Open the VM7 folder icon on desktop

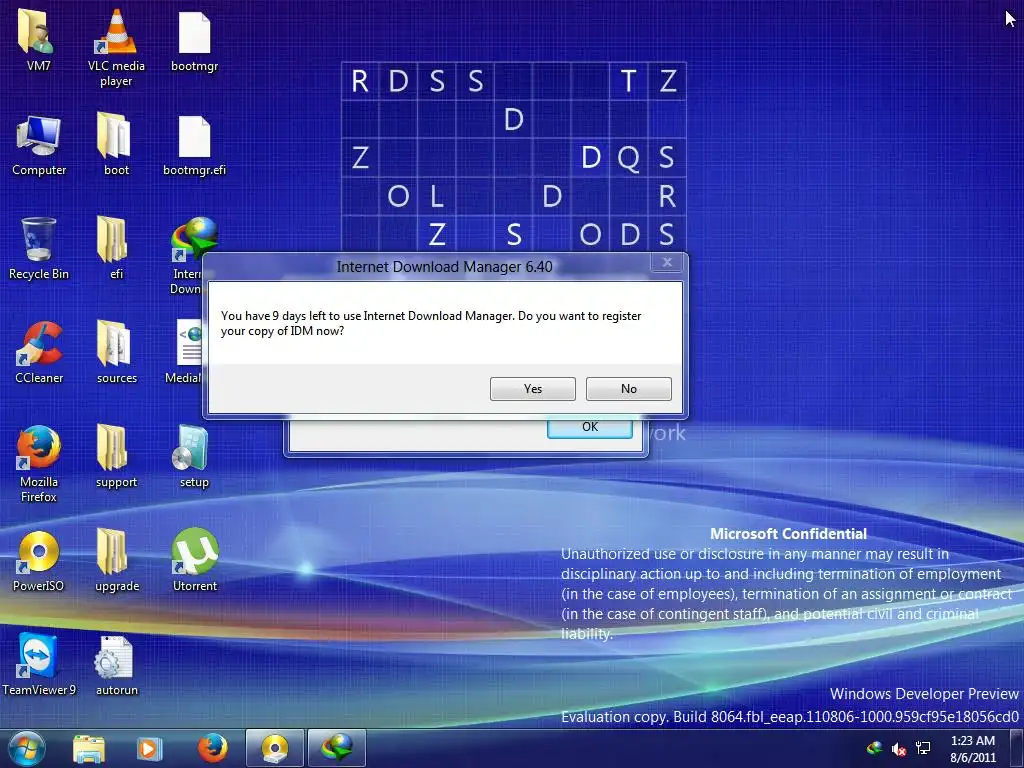[x=38, y=39]
